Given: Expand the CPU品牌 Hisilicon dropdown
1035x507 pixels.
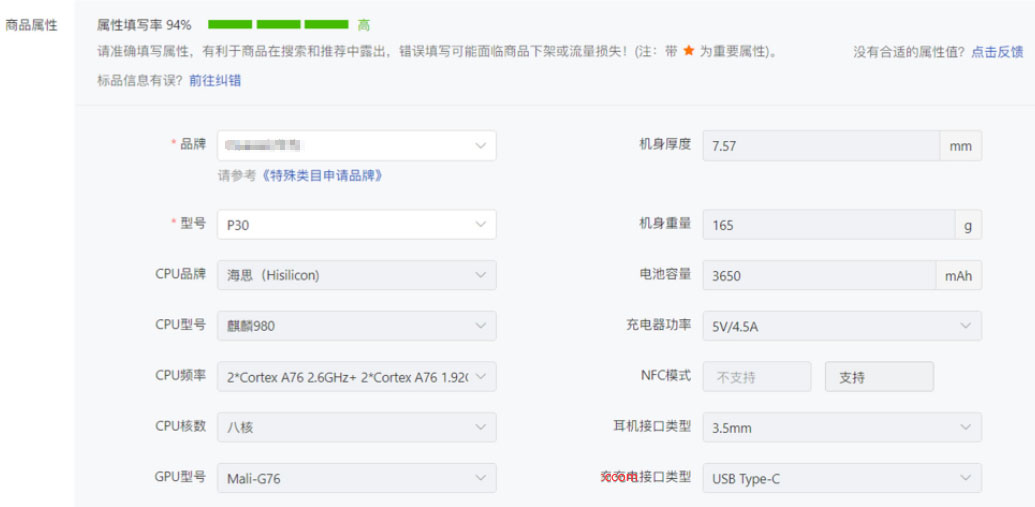Looking at the screenshot, I should 356,275.
